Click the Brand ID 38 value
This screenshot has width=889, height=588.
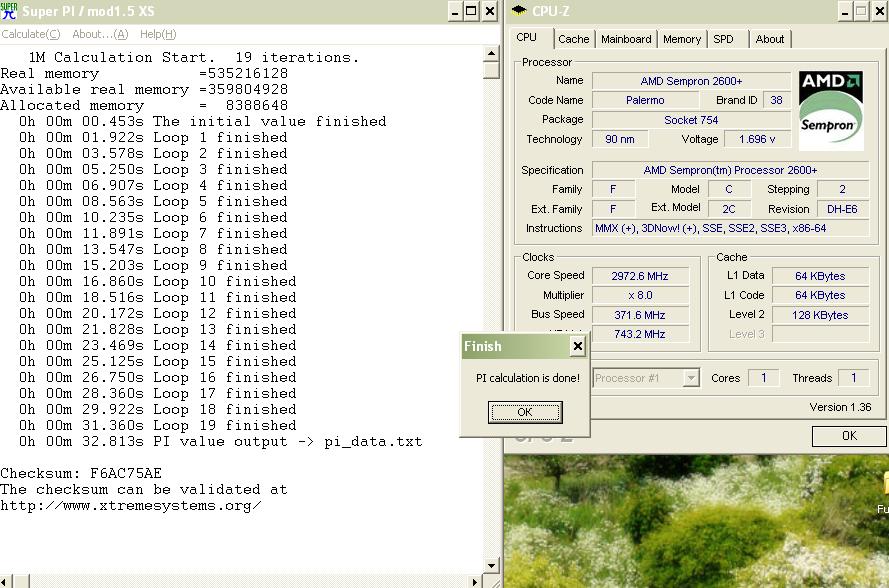[x=776, y=100]
